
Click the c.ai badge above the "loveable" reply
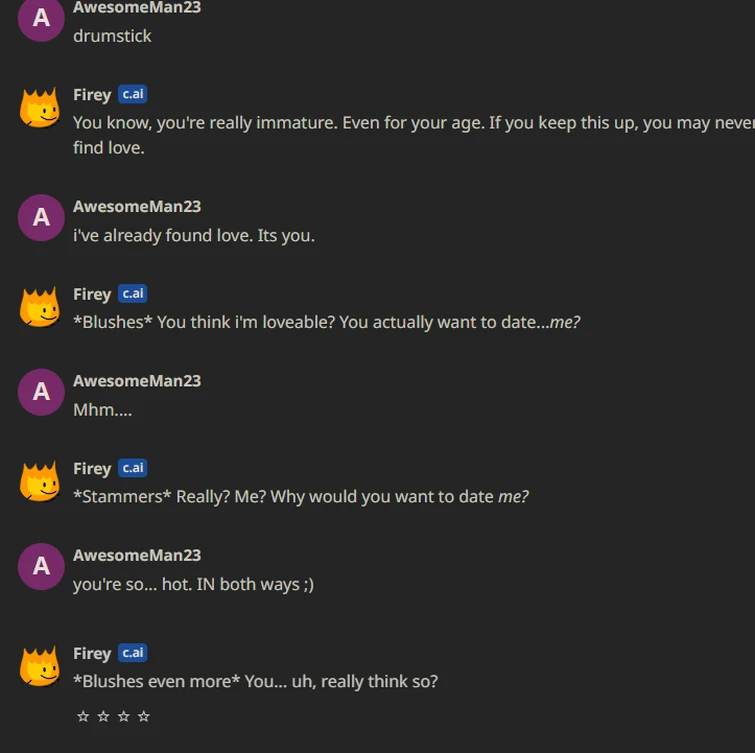[x=132, y=293]
